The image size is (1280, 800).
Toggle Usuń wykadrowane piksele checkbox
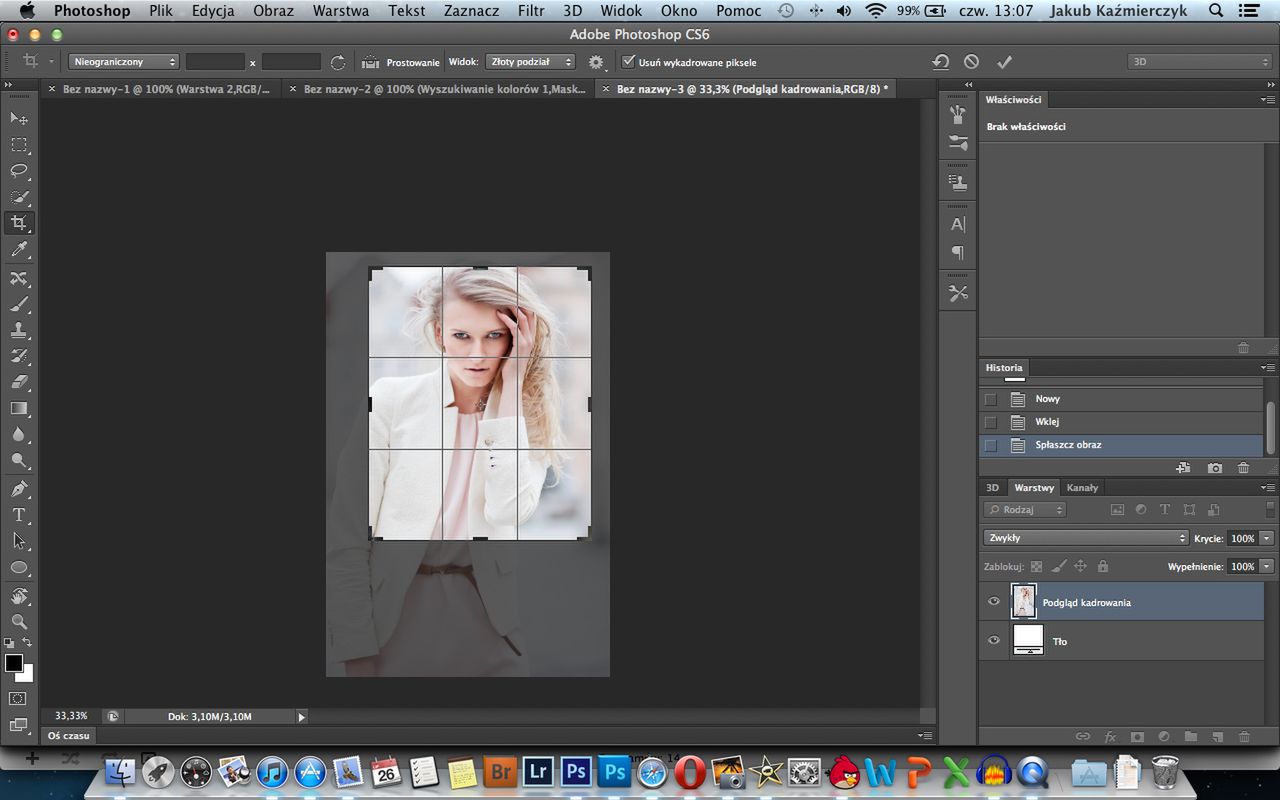[628, 62]
